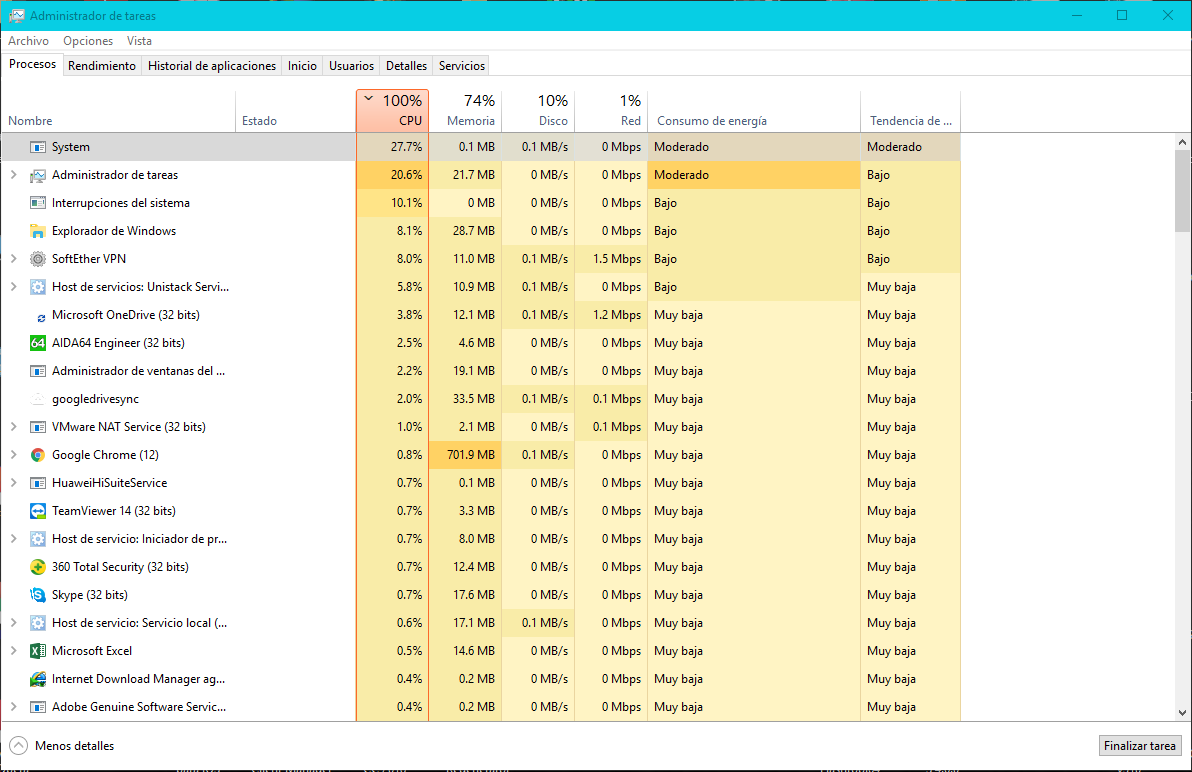Click Menos detalles to collapse view
1192x772 pixels.
pos(62,746)
